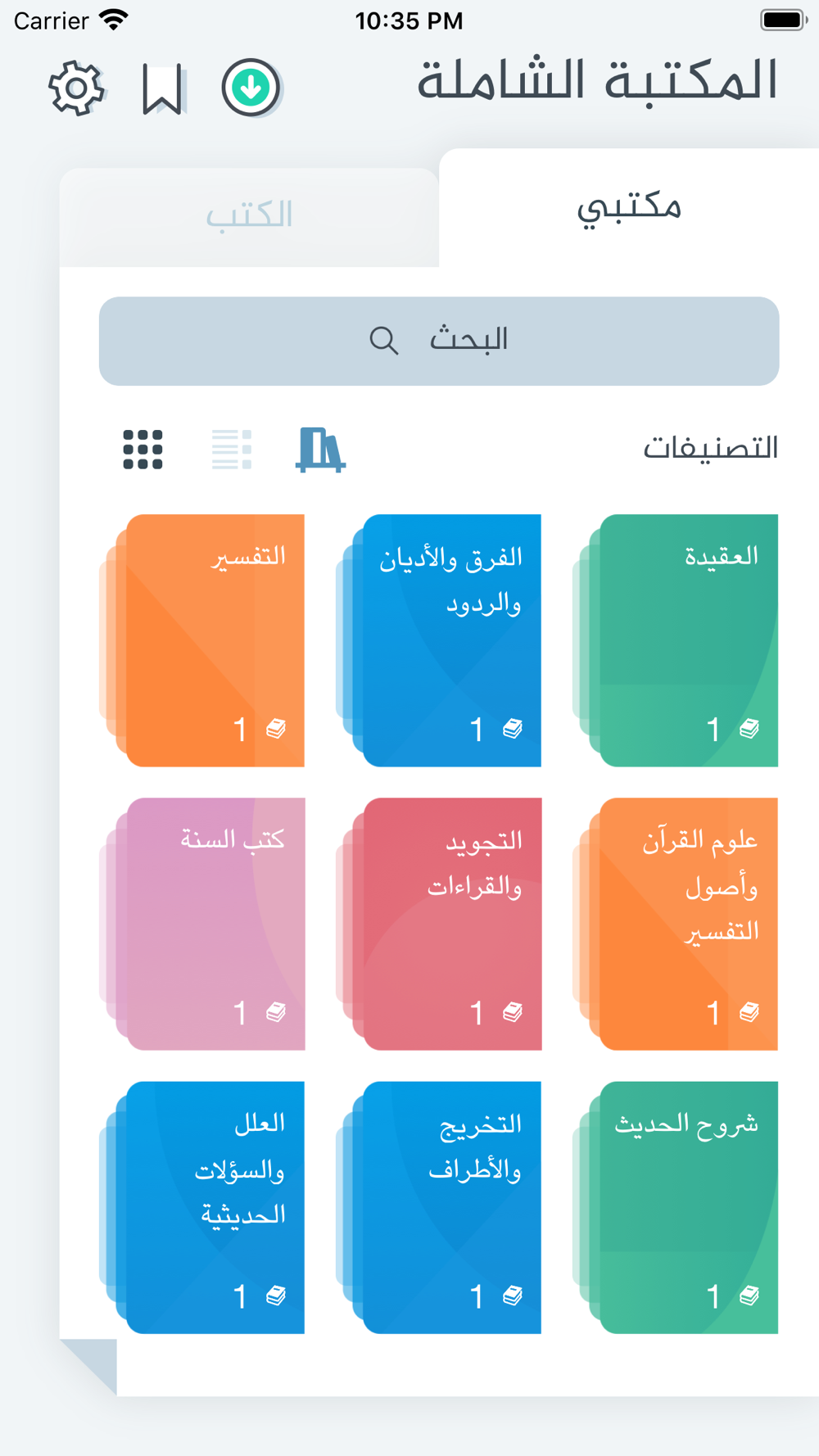
Task: Switch to grid view icon
Action: coord(143,450)
